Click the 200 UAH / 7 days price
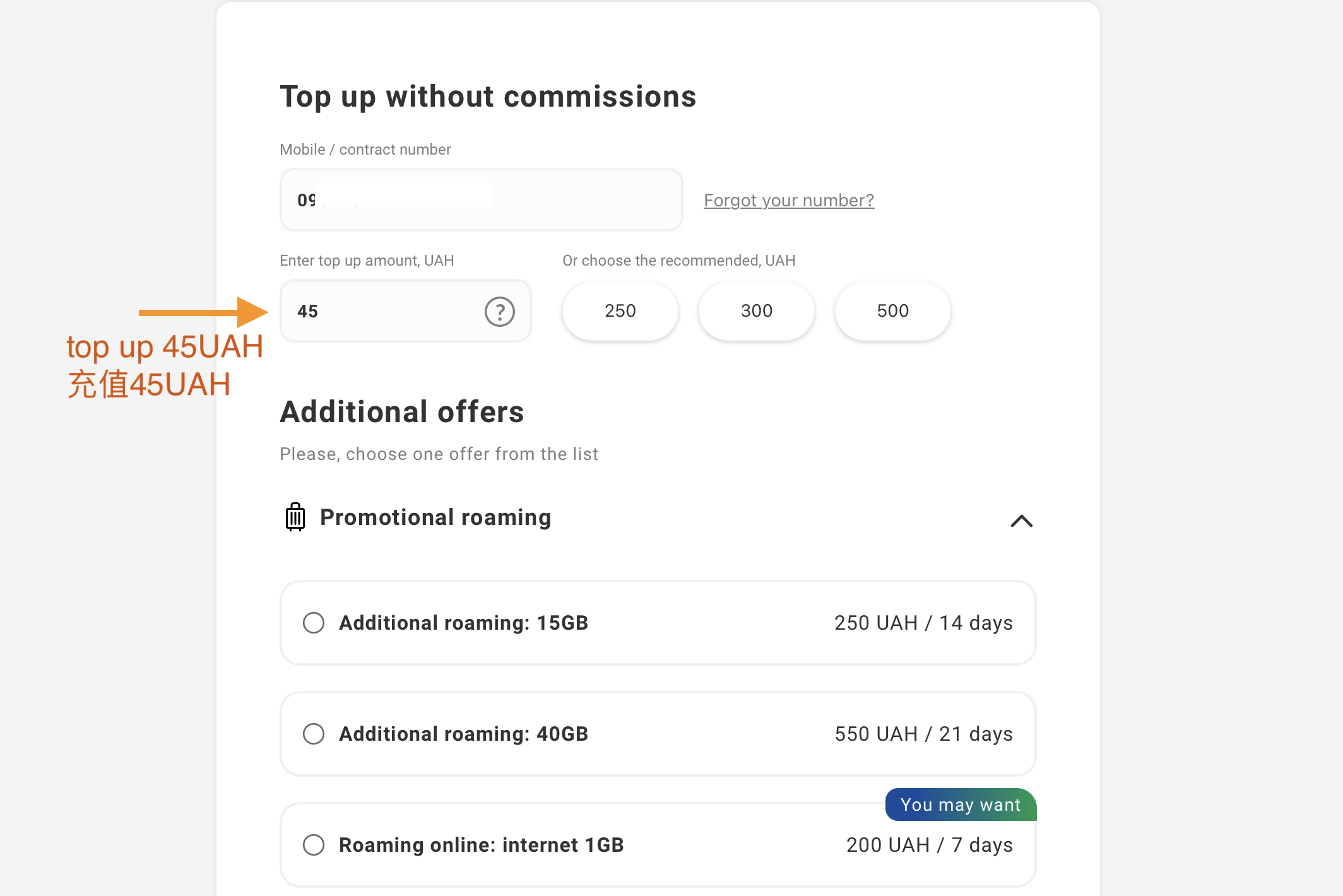The width and height of the screenshot is (1343, 896). click(929, 845)
